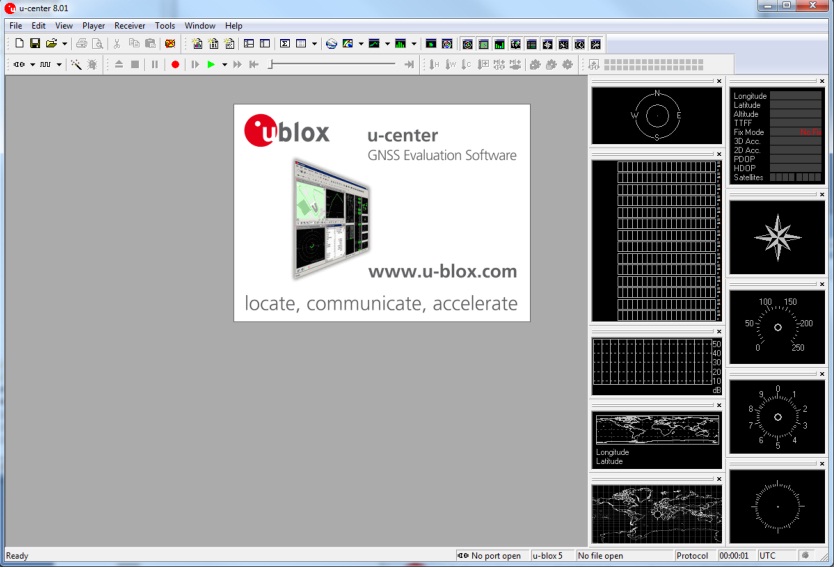Click the first gear configuration icon
This screenshot has height=568, width=836.
535,65
